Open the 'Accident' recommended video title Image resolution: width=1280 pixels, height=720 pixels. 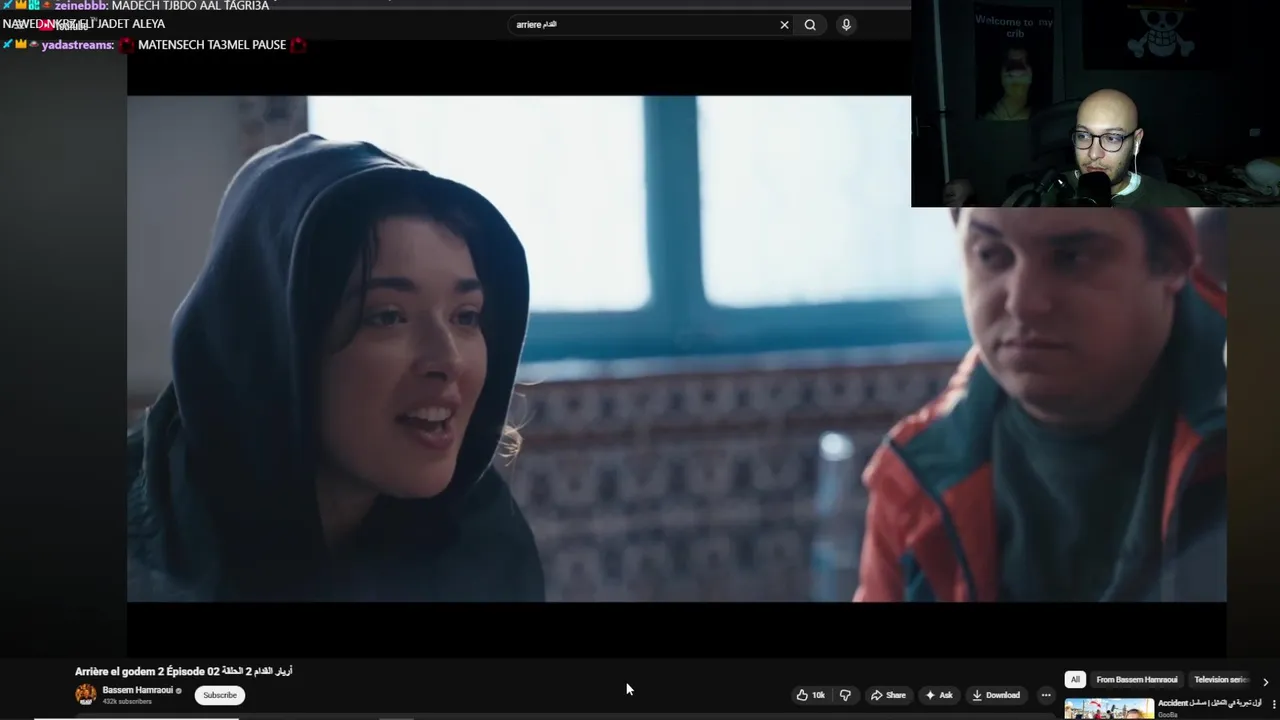click(x=1210, y=703)
